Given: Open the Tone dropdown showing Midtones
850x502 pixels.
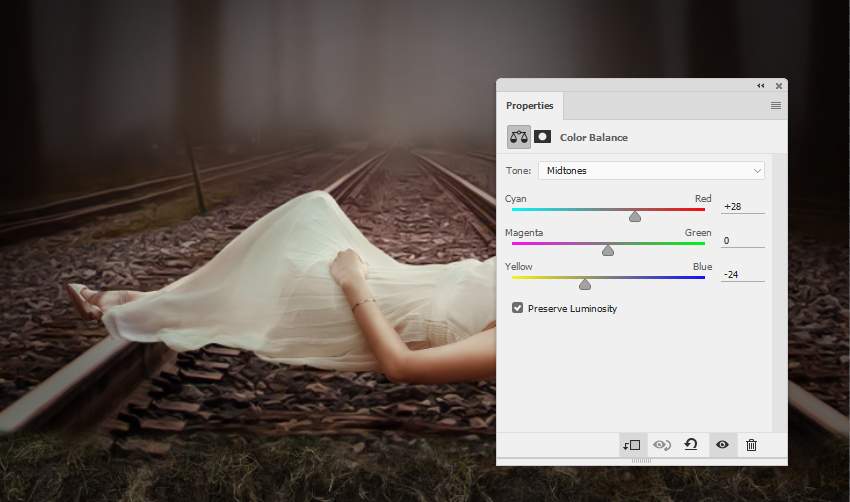Looking at the screenshot, I should (651, 170).
